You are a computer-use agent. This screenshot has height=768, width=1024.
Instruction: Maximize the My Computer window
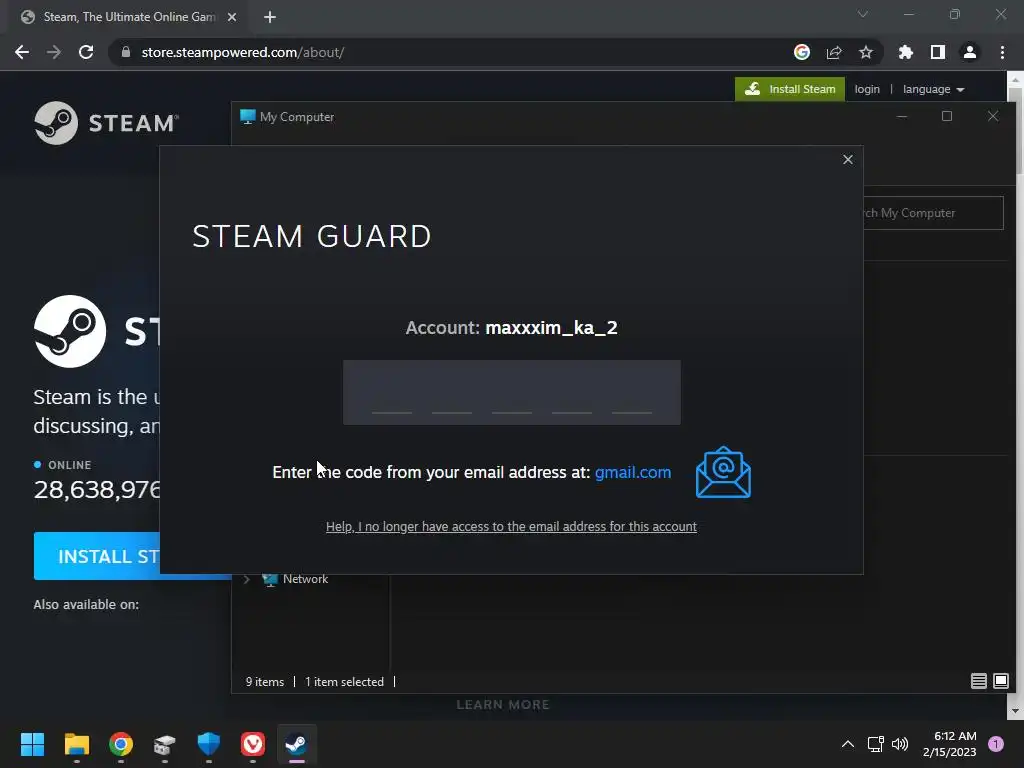[x=947, y=116]
